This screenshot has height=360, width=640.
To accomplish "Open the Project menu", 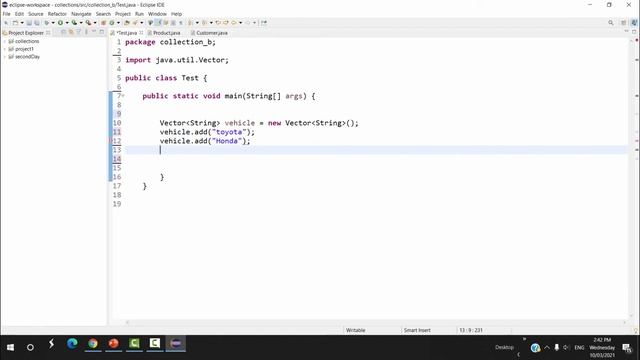I will click(x=122, y=14).
